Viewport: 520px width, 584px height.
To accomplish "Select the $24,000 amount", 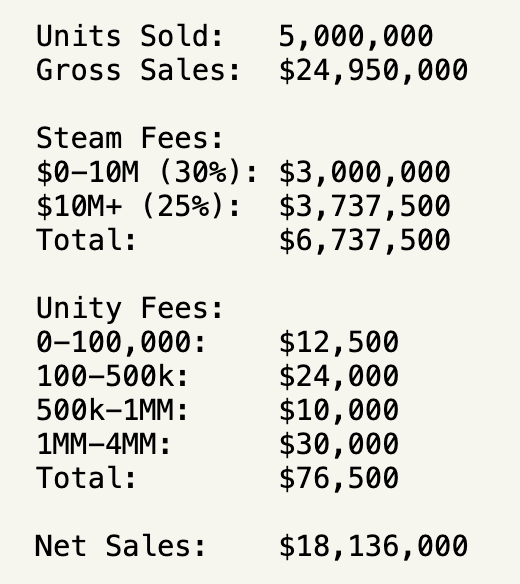I will click(x=339, y=377).
